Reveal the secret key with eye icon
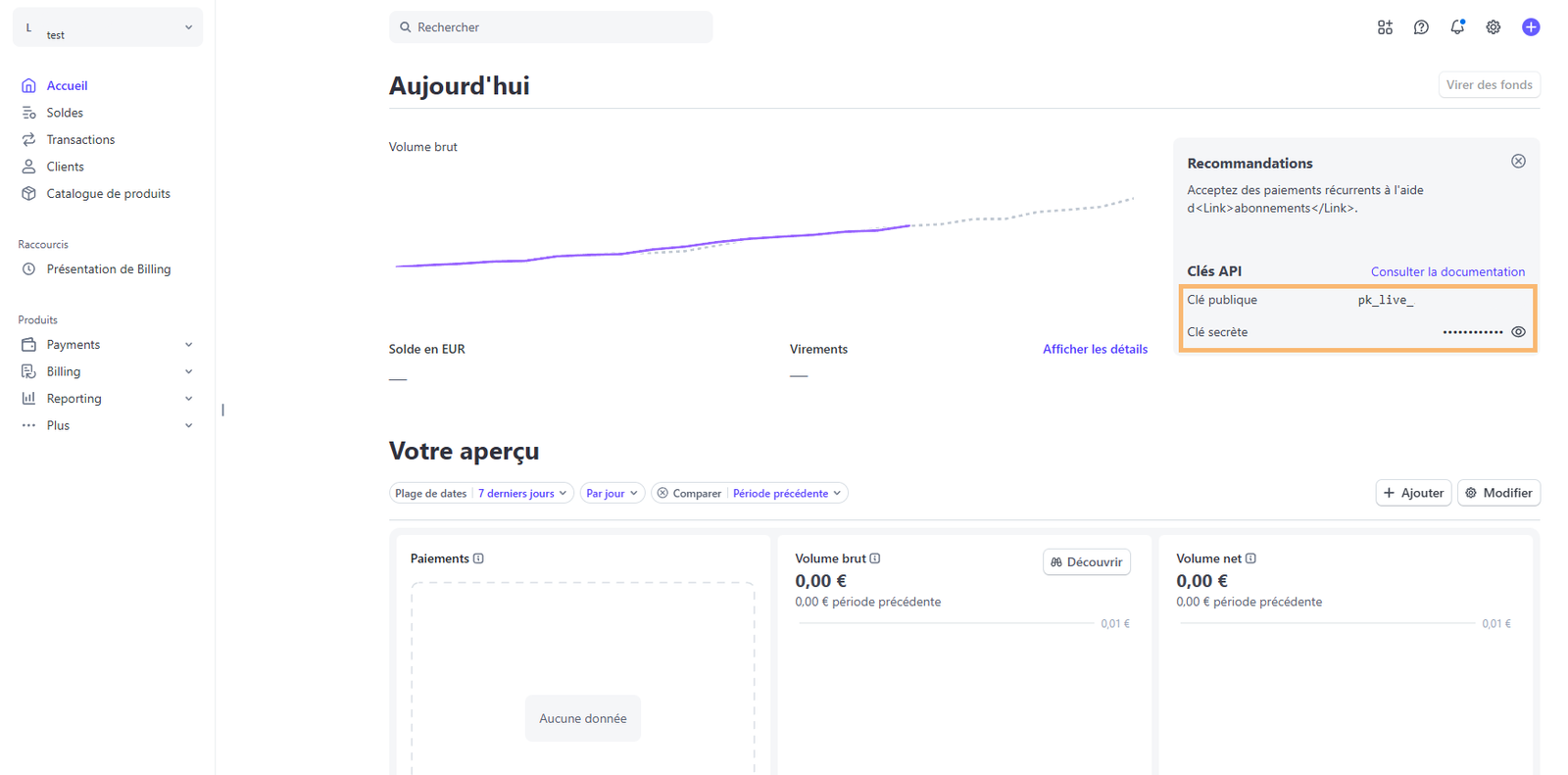1568x775 pixels. tap(1518, 332)
